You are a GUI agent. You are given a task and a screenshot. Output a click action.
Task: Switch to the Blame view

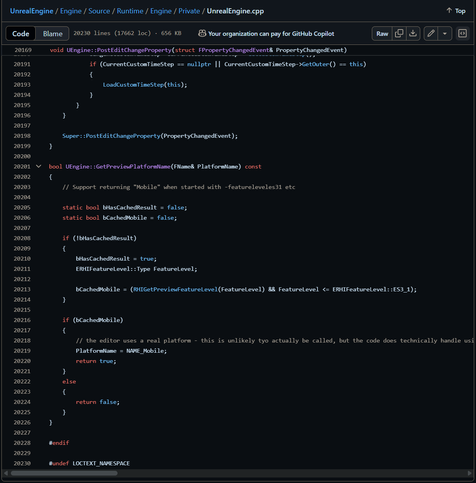pyautogui.click(x=52, y=34)
